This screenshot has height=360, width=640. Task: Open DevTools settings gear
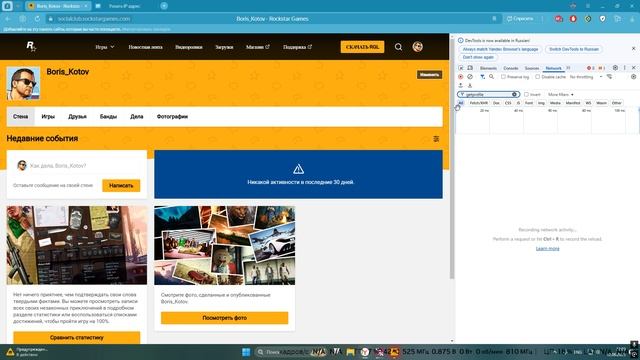pos(615,68)
